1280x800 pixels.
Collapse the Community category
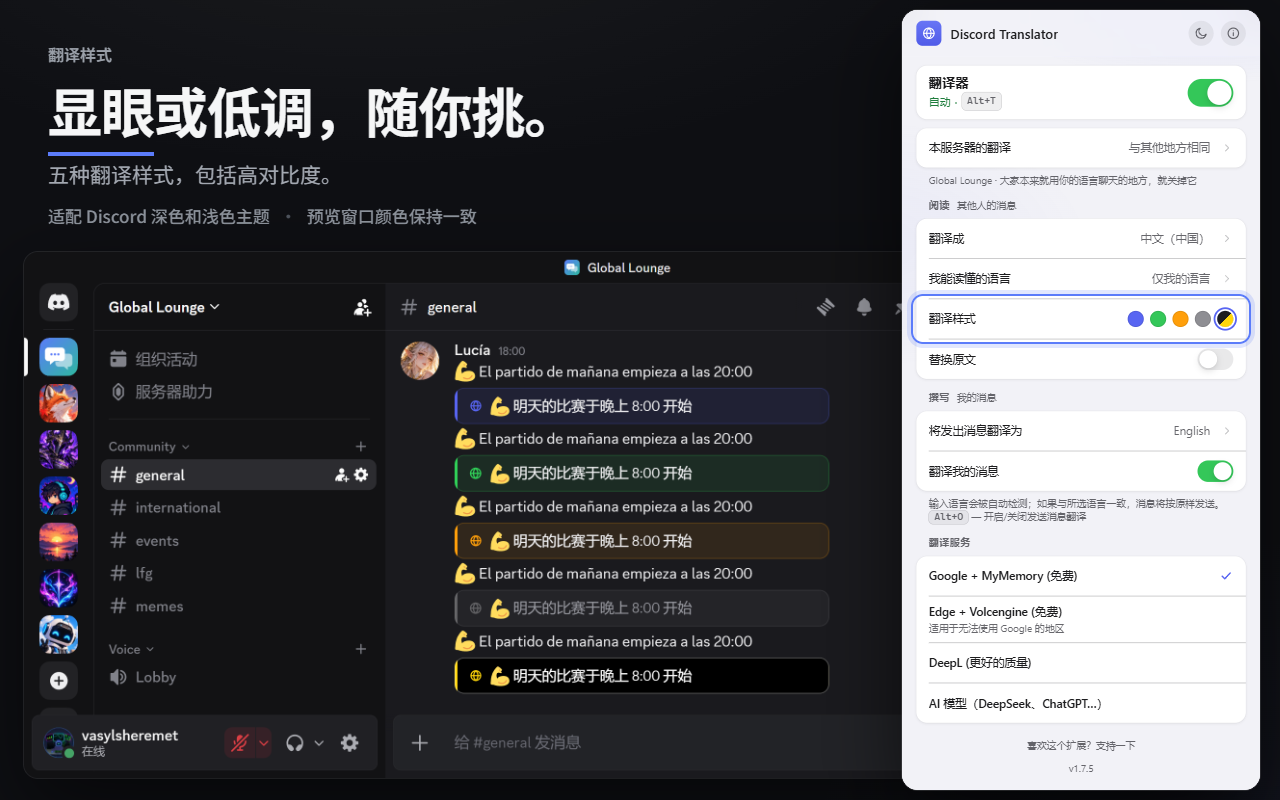point(149,446)
